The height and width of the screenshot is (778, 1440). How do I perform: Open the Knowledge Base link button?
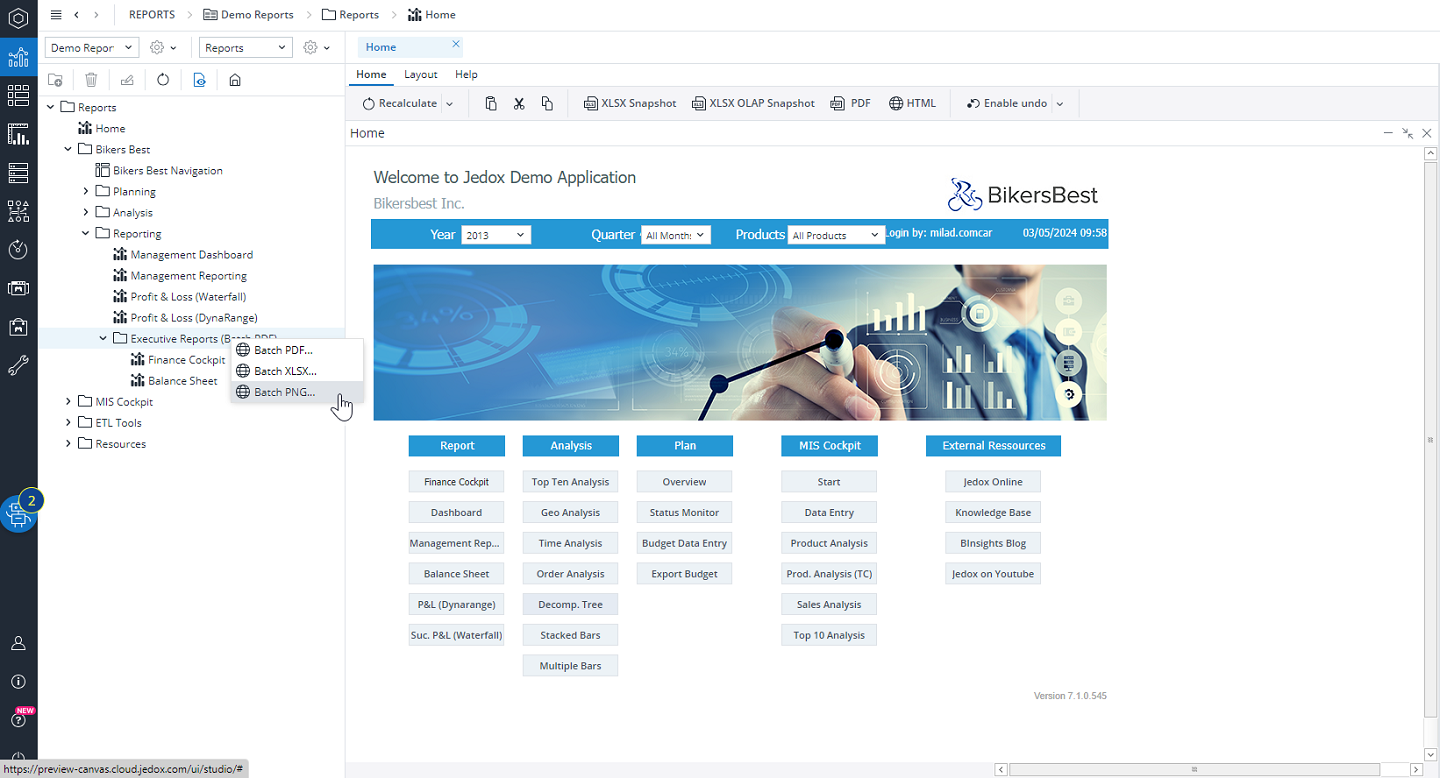point(993,512)
